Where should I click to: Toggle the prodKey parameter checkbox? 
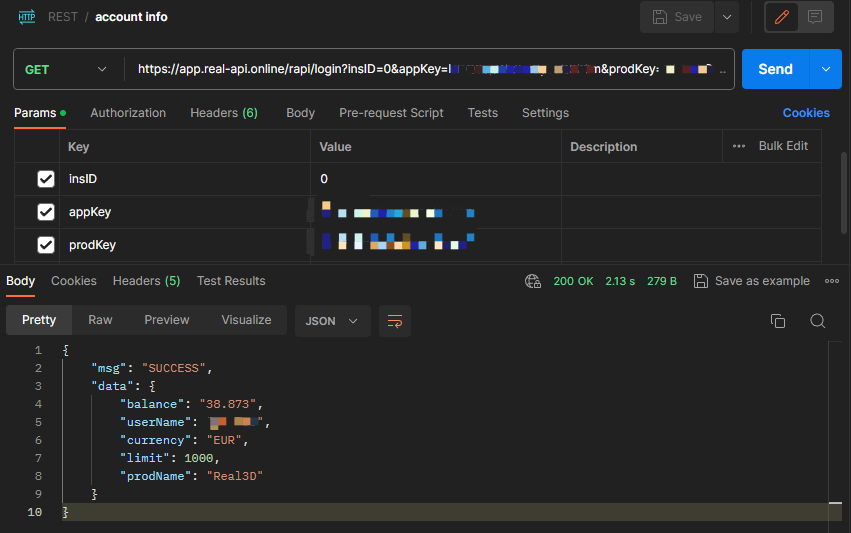tap(46, 245)
